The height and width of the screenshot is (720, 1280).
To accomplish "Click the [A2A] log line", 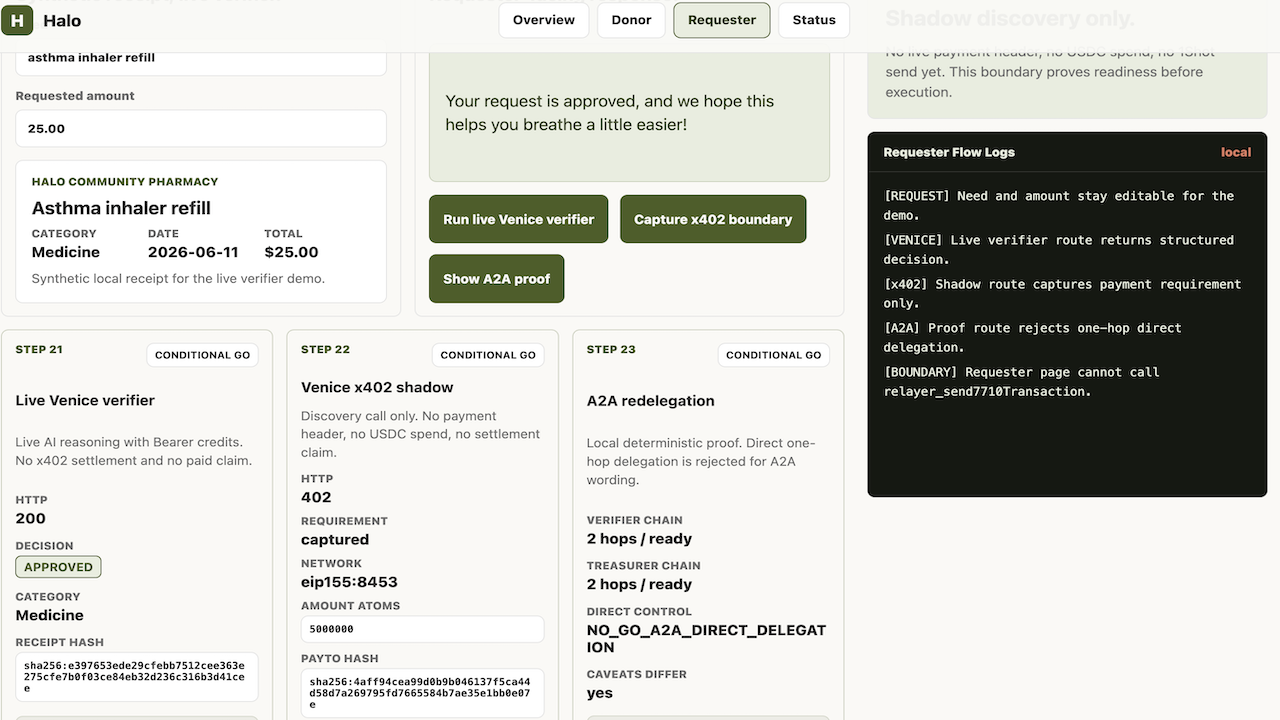I will point(1033,337).
